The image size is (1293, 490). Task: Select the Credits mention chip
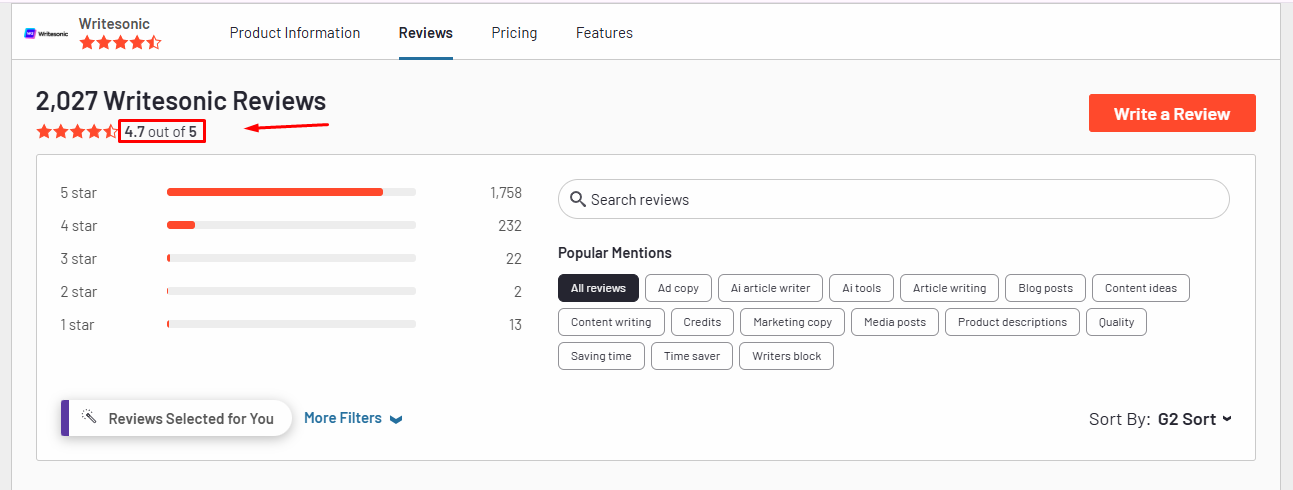(702, 322)
